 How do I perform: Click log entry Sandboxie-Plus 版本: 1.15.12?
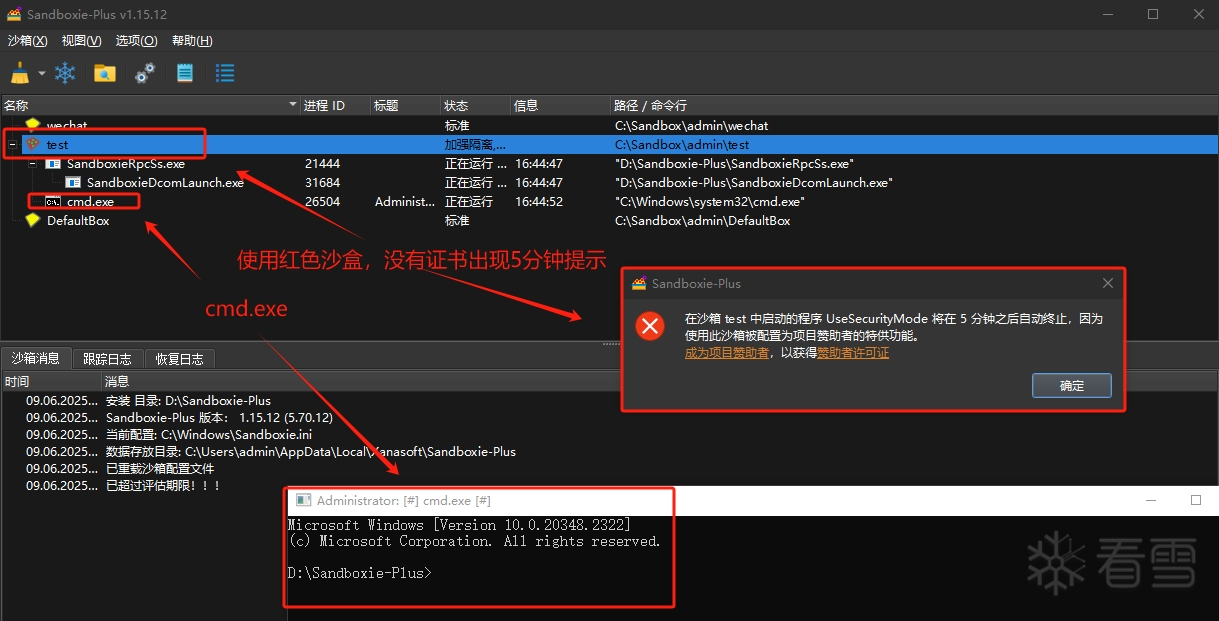[219, 417]
